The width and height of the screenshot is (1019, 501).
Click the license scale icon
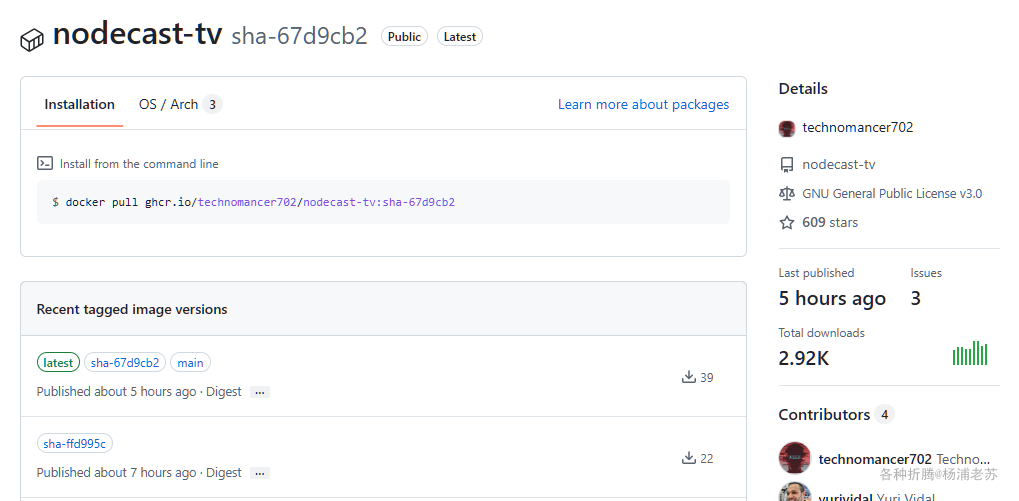pos(787,194)
